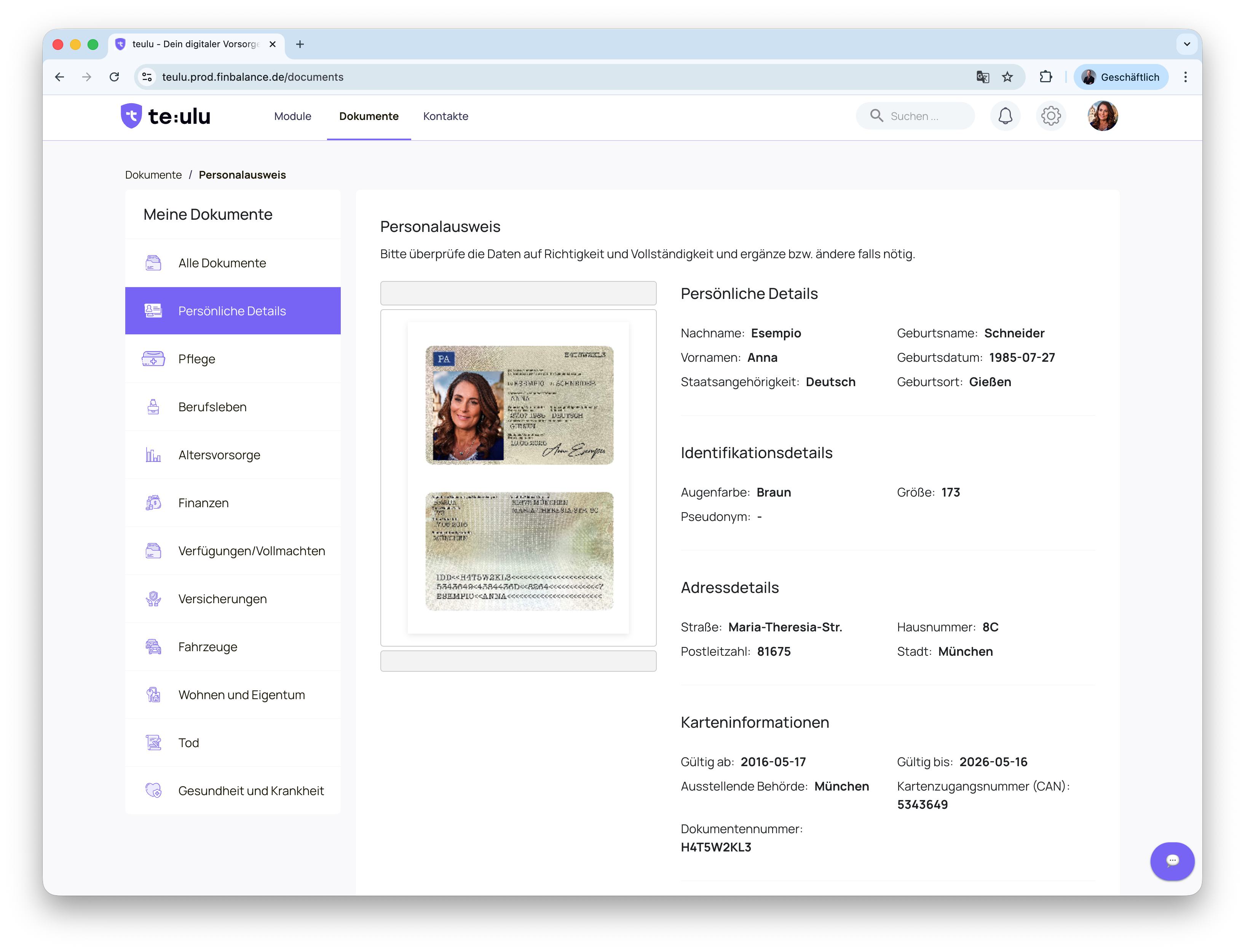This screenshot has height=952, width=1245.
Task: Select Gesundheit und Krankheit in the sidebar
Action: 251,791
